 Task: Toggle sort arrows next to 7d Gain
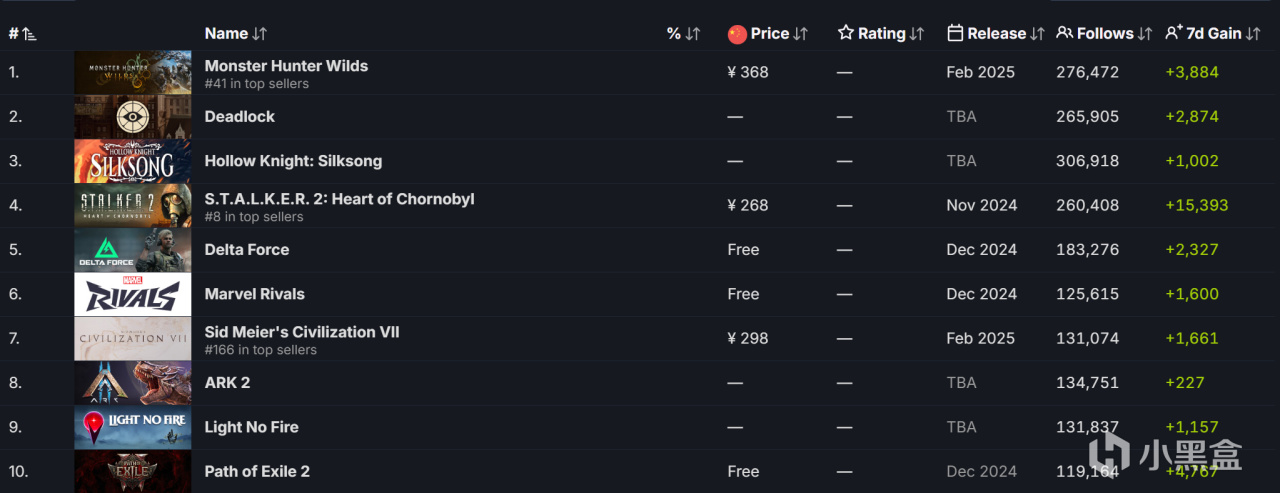click(x=1254, y=34)
